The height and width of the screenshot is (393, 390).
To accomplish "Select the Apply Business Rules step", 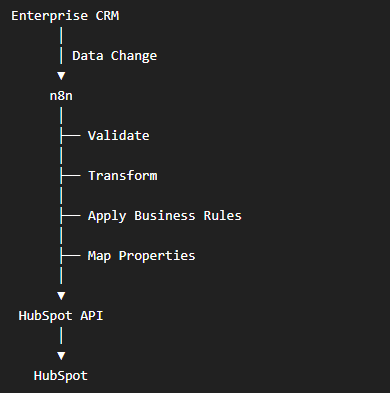I will tap(165, 216).
